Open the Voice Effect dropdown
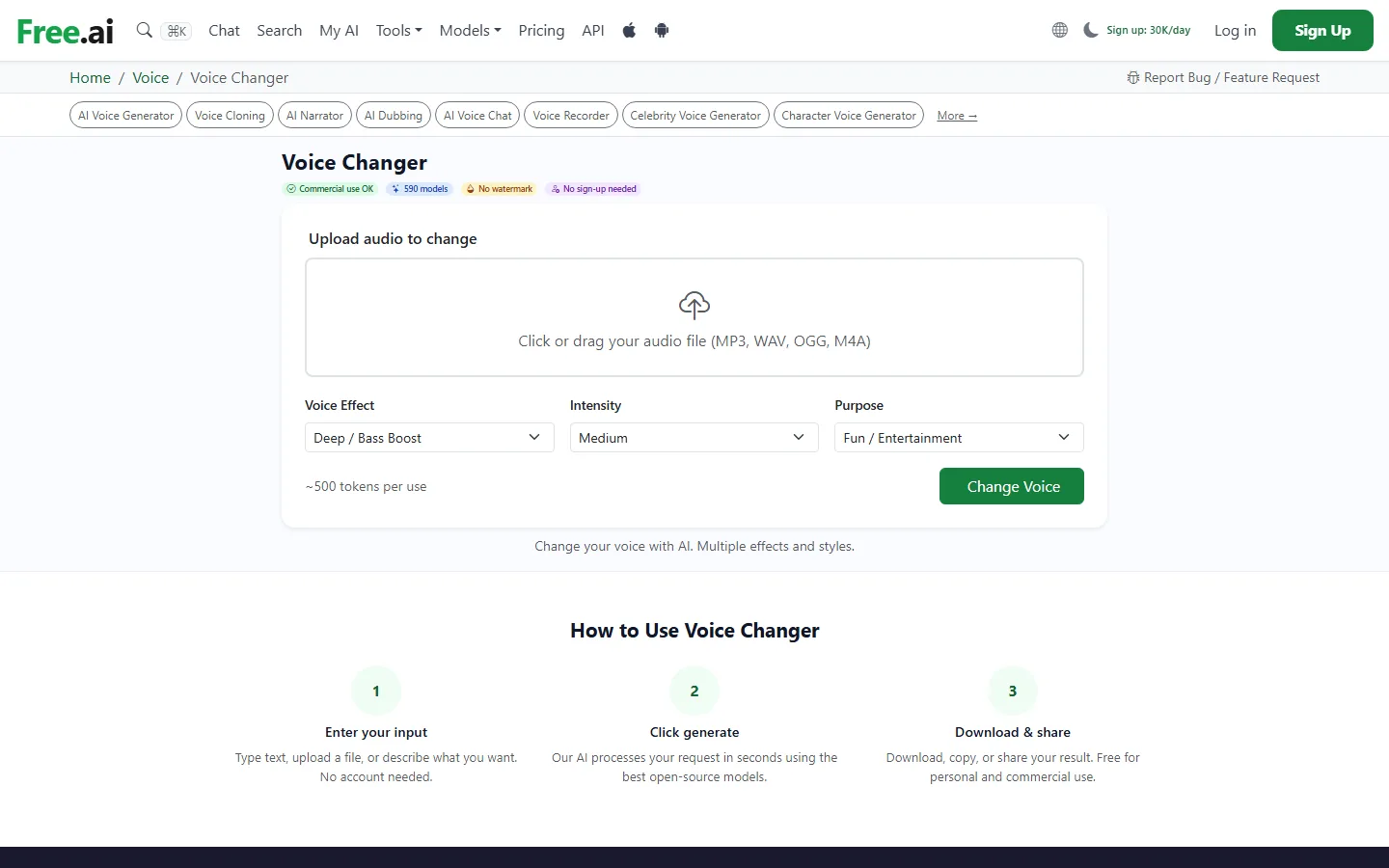1389x868 pixels. [x=429, y=438]
